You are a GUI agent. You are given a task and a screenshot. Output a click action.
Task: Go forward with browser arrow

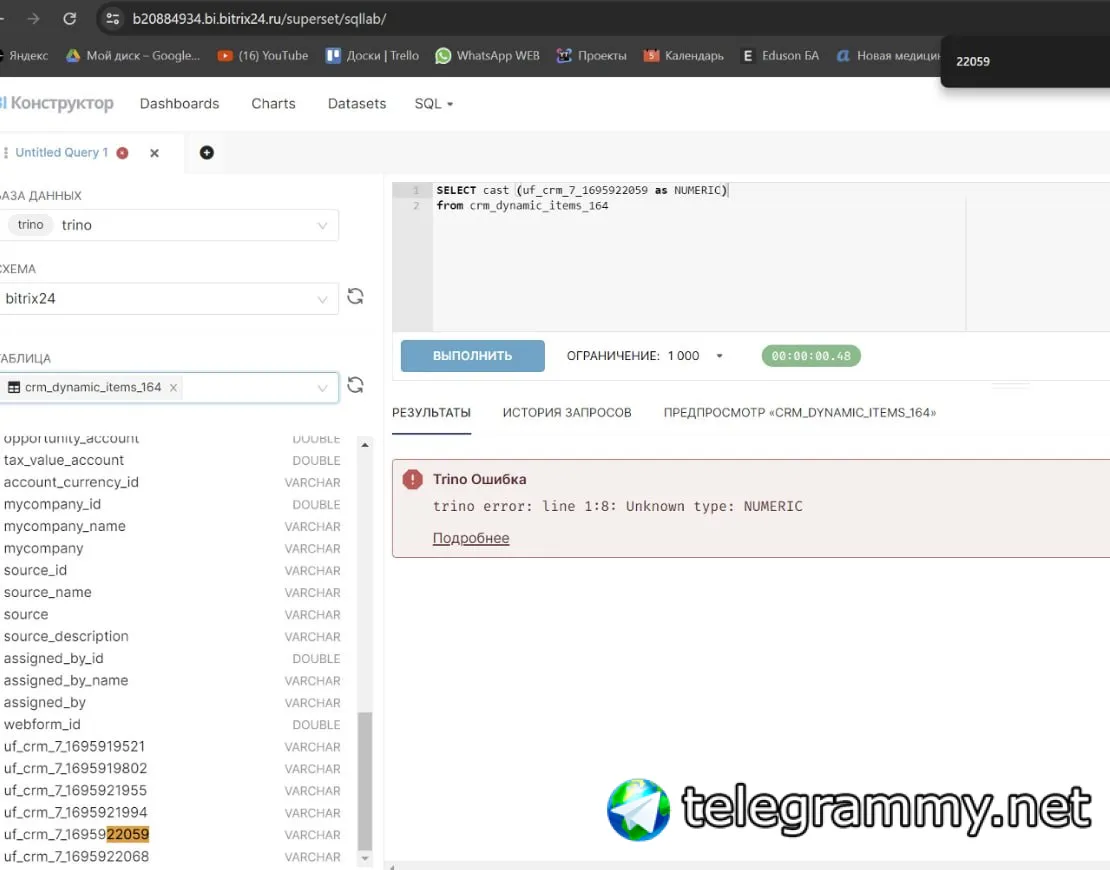(x=33, y=18)
